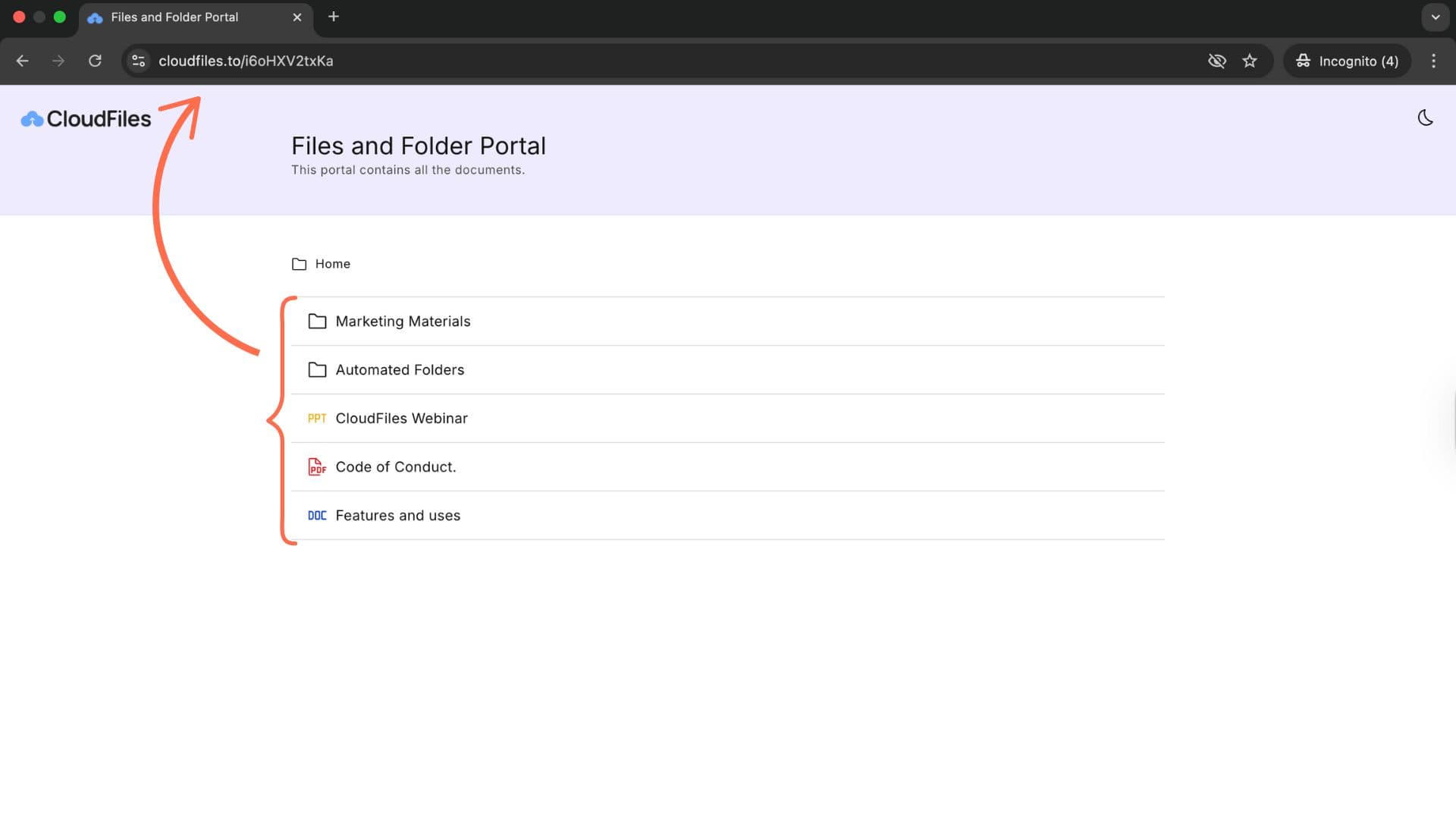
Task: Open a new browser tab
Action: (x=334, y=17)
